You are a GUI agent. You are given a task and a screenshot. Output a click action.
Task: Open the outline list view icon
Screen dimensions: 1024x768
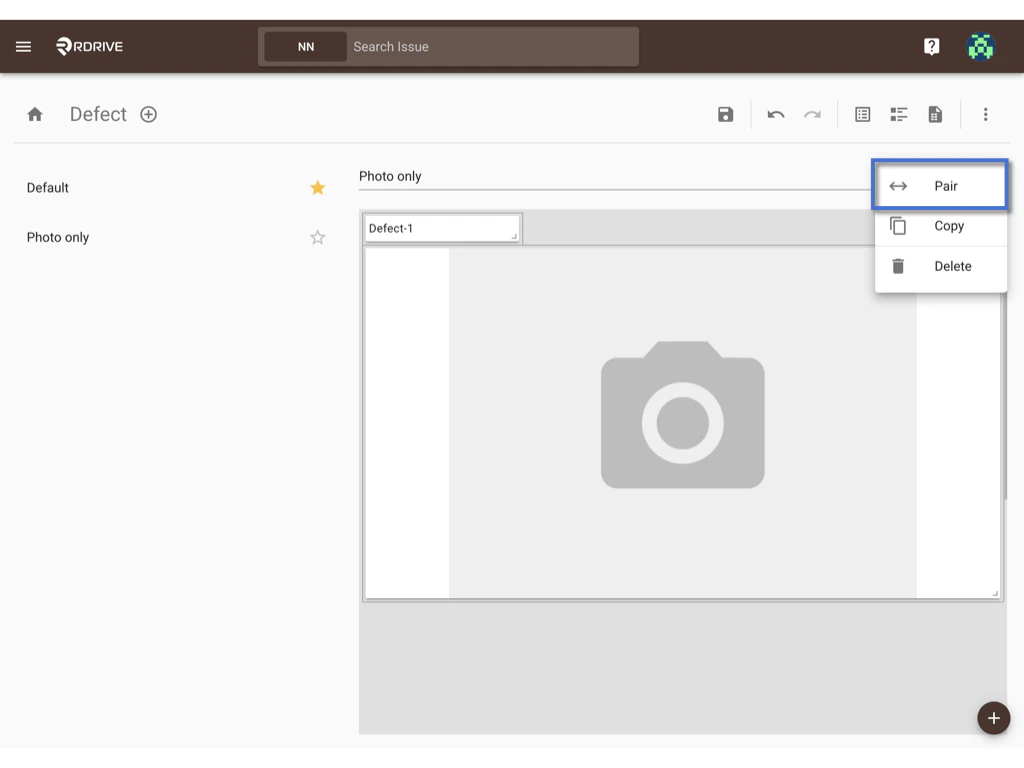pos(898,114)
